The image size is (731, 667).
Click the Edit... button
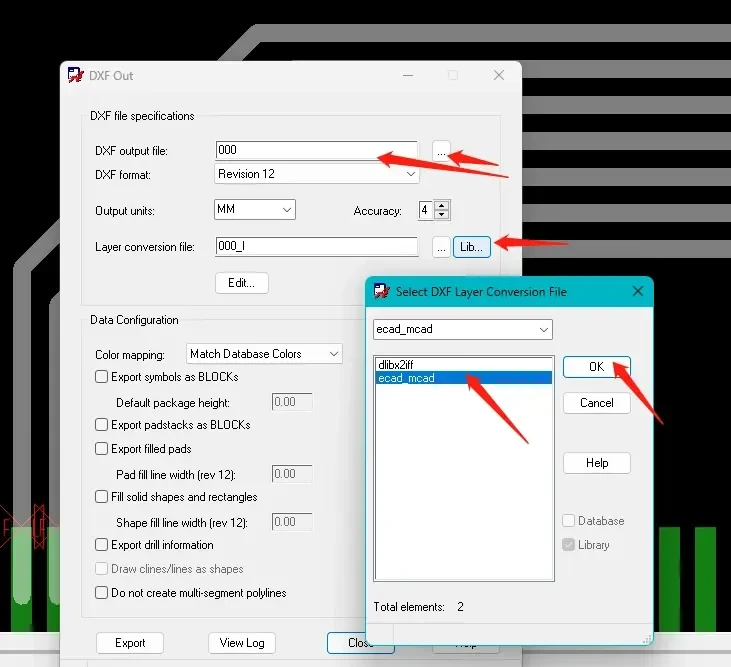click(x=241, y=282)
